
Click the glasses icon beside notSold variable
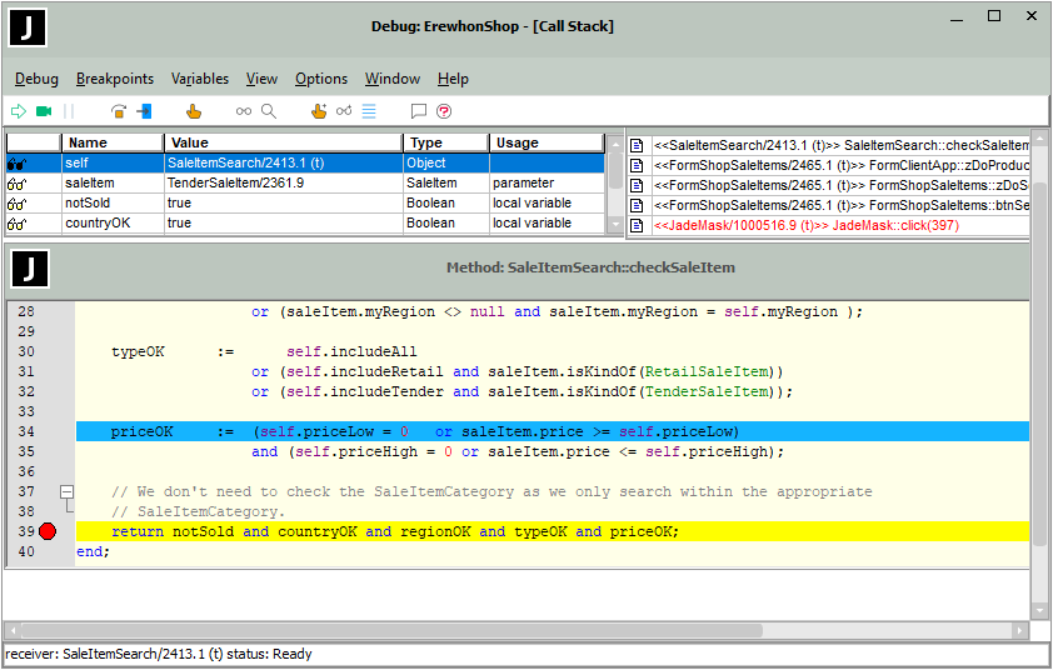[17, 204]
